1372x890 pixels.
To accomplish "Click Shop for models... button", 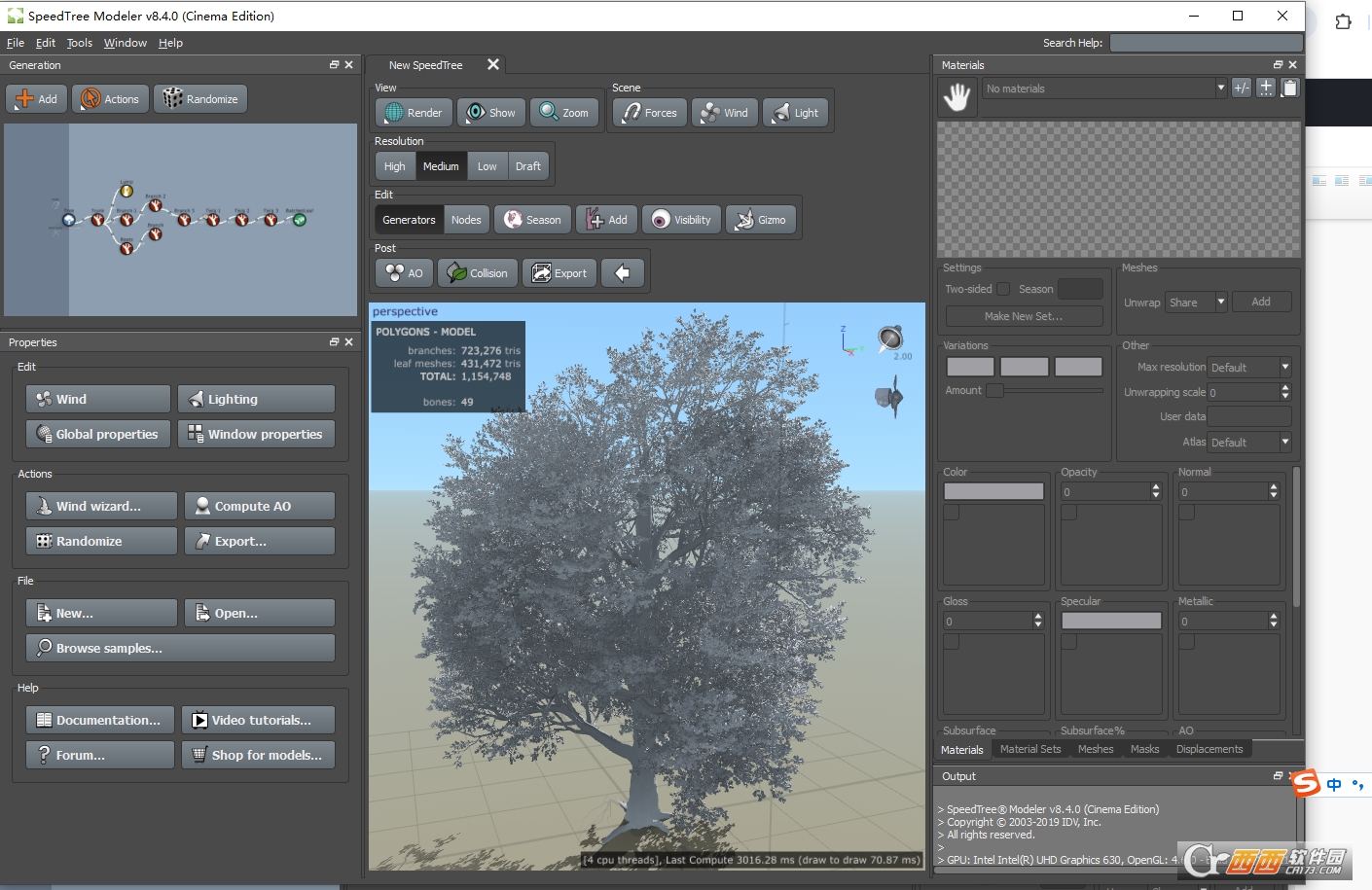I will [x=258, y=755].
